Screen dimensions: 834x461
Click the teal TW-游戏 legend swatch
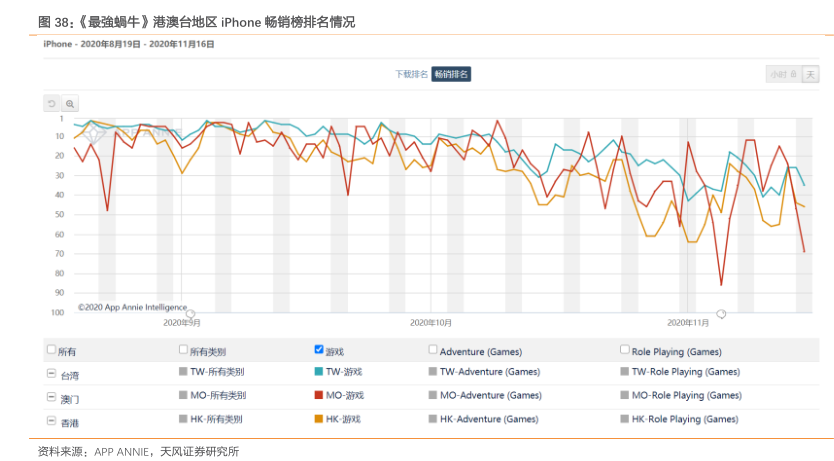click(x=319, y=371)
